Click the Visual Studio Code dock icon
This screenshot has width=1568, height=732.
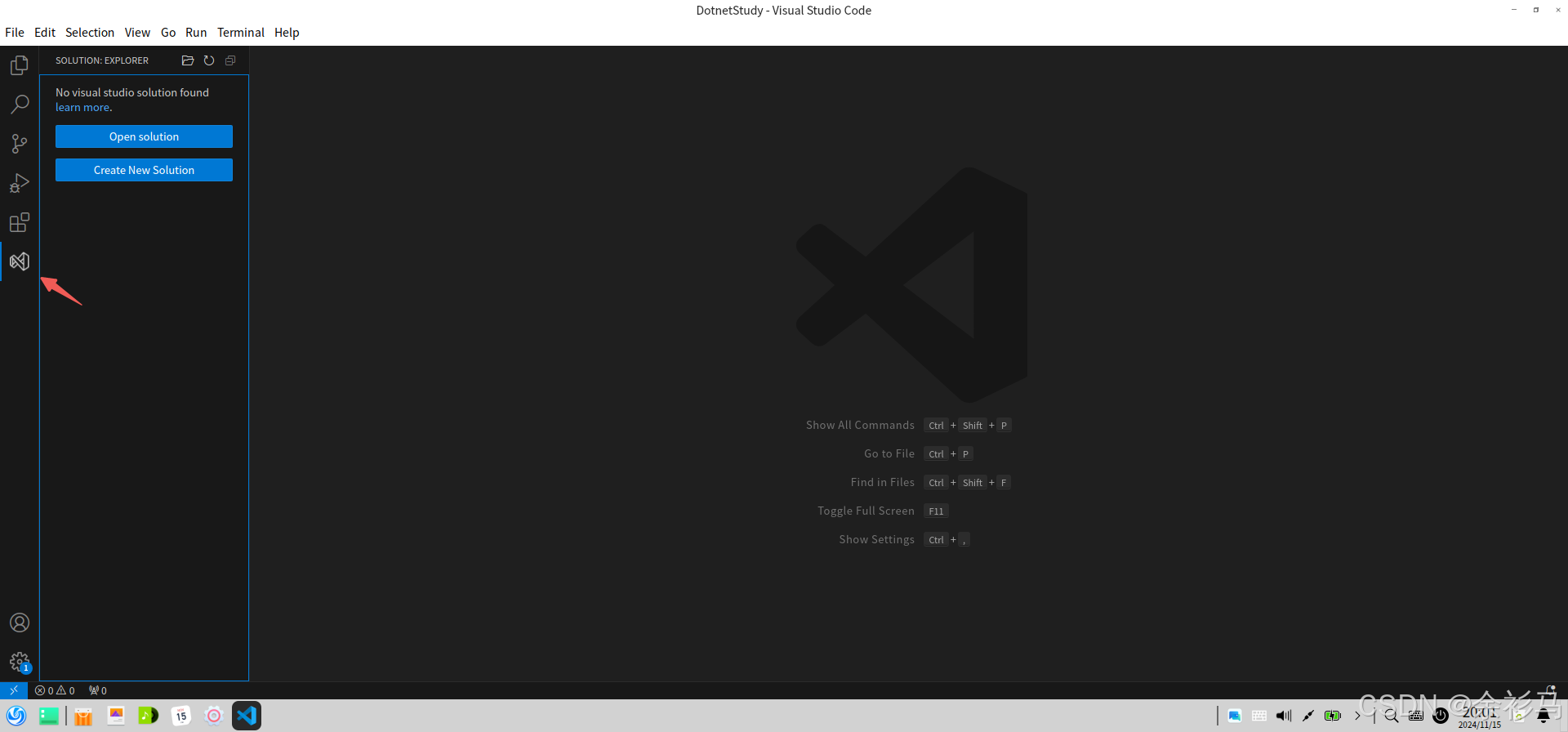pyautogui.click(x=247, y=716)
